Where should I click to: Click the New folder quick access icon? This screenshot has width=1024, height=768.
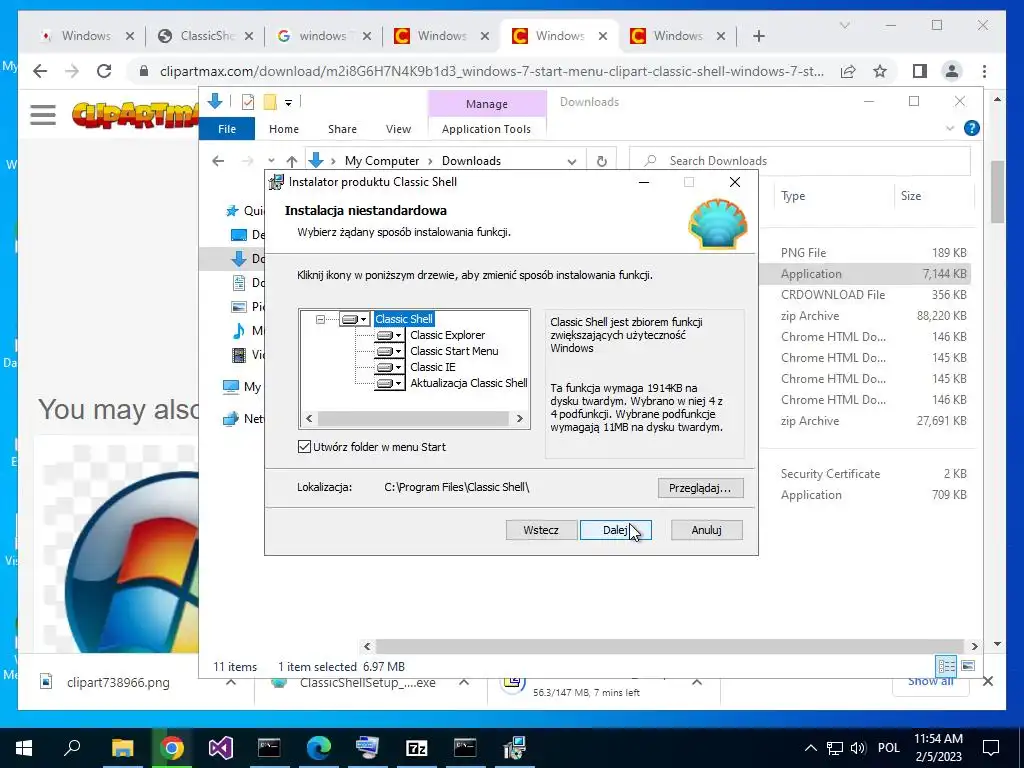point(270,102)
